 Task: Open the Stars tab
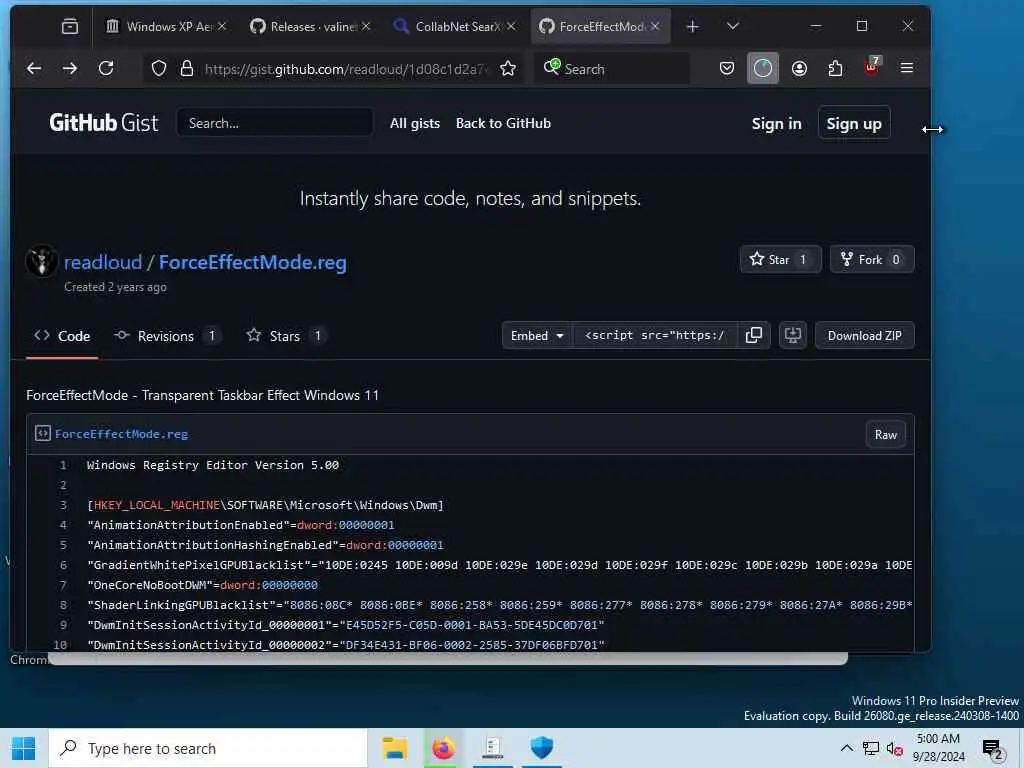pos(286,336)
